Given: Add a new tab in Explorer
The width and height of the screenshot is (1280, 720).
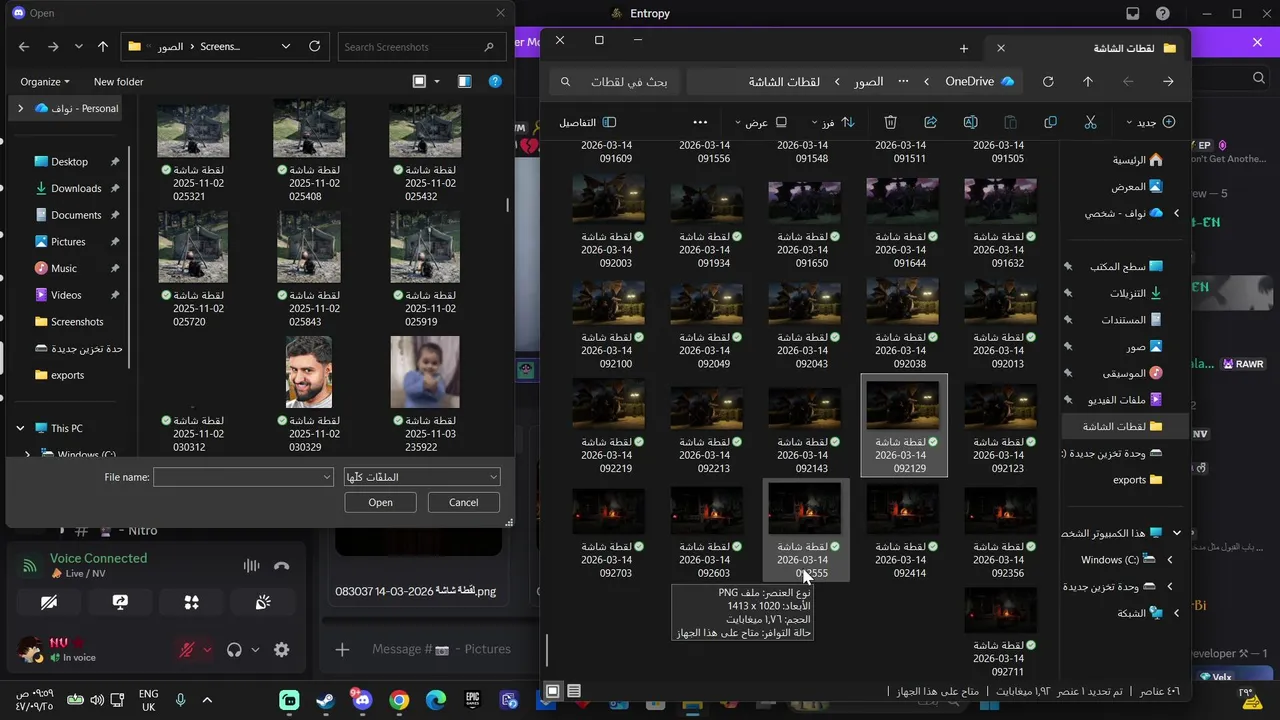Looking at the screenshot, I should click(964, 48).
